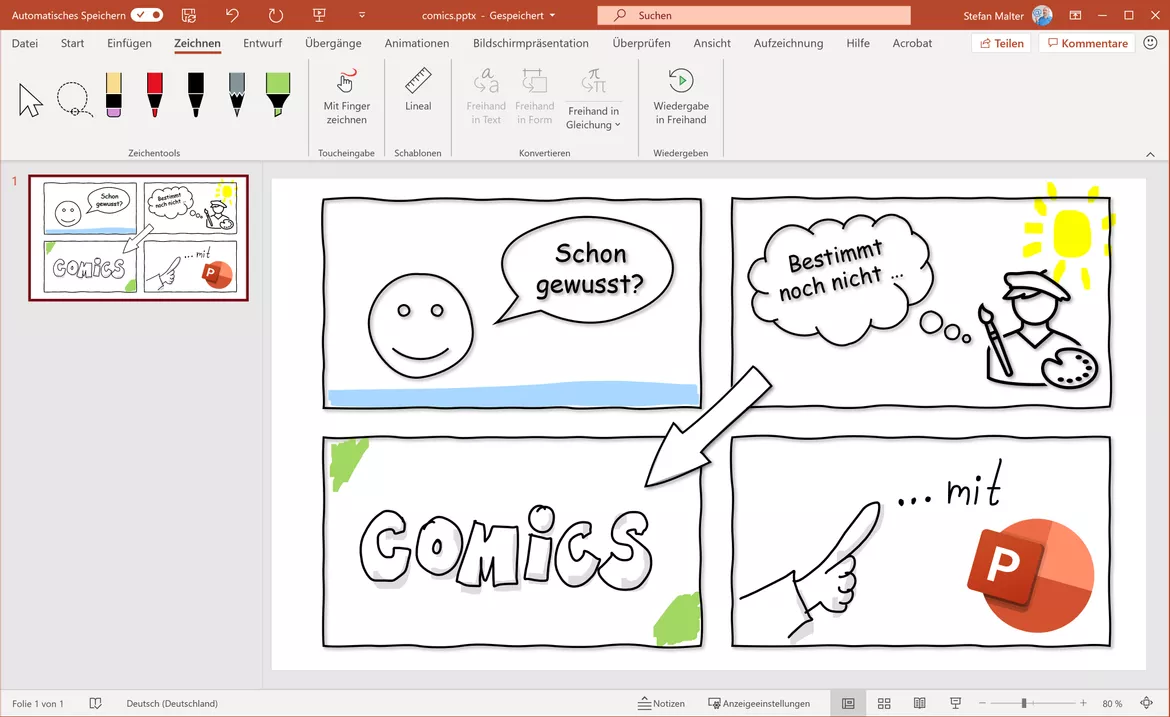This screenshot has height=717, width=1170.
Task: Switch to reading view
Action: (920, 704)
